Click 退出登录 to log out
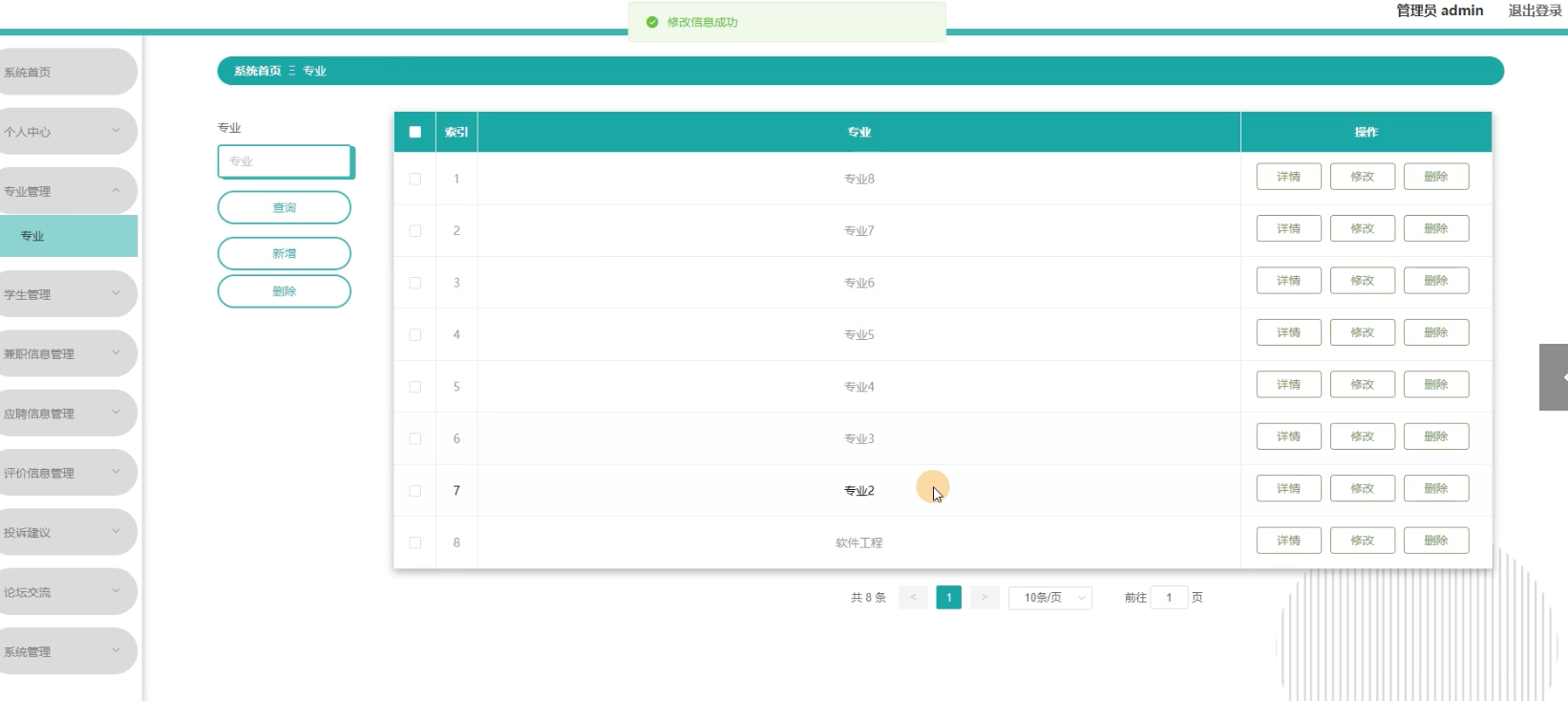Screen dimensions: 1568x701 (1535, 11)
